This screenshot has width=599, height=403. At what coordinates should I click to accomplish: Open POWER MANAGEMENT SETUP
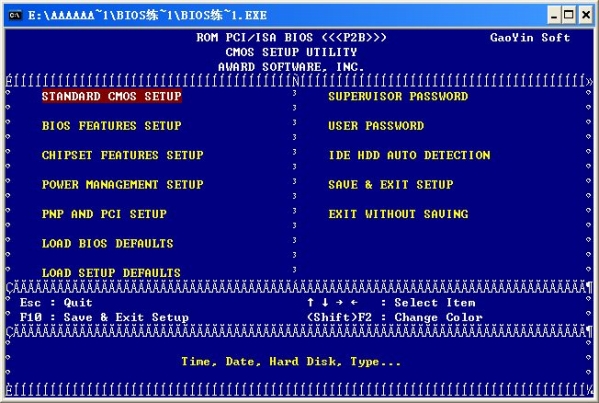(123, 185)
